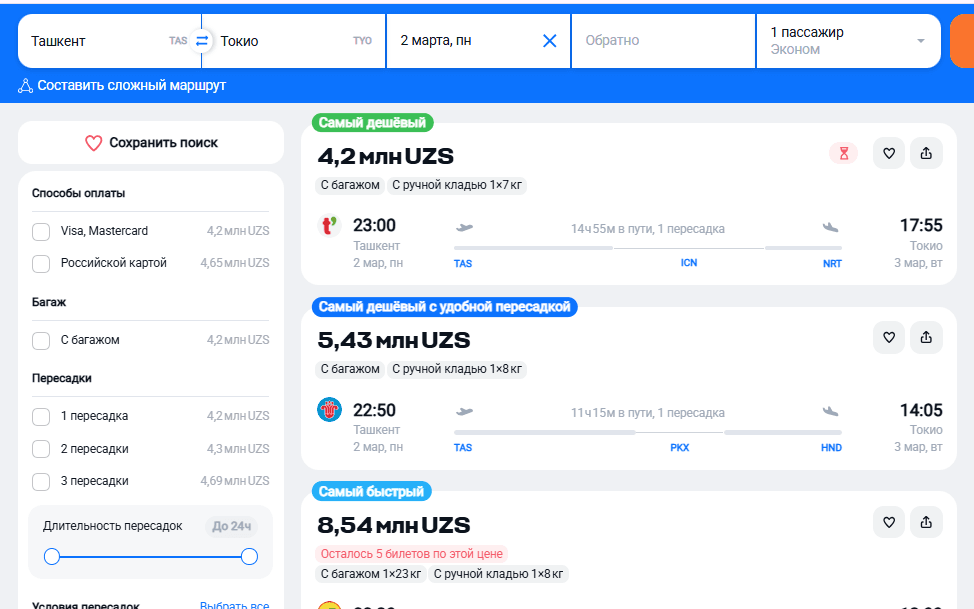Image resolution: width=974 pixels, height=609 pixels.
Task: Click the PKX transfer airport code
Action: 680,447
